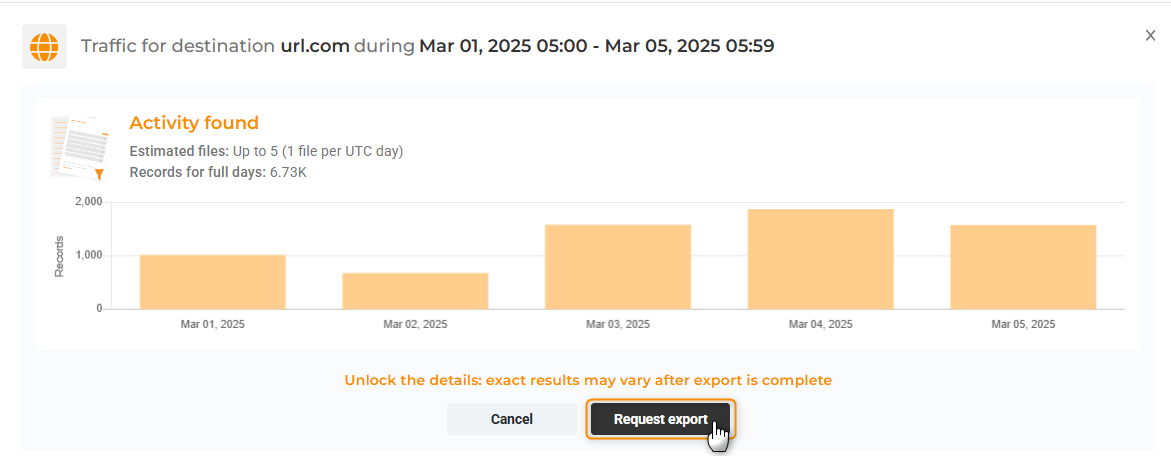Select the tallest Mar 04, 2025 bar
The height and width of the screenshot is (456, 1171).
(820, 259)
